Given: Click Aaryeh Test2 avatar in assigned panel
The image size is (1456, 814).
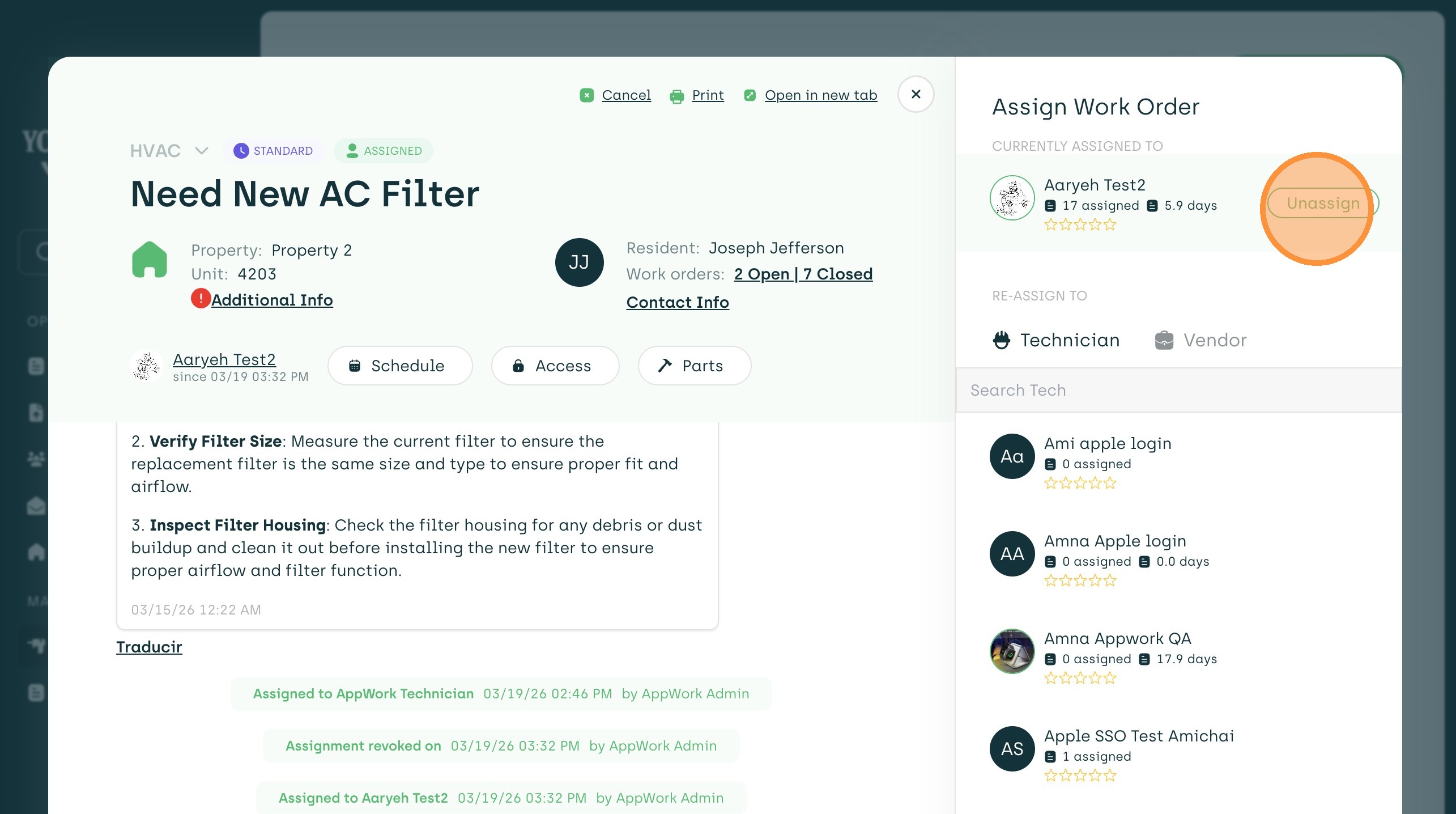Looking at the screenshot, I should [x=1012, y=198].
